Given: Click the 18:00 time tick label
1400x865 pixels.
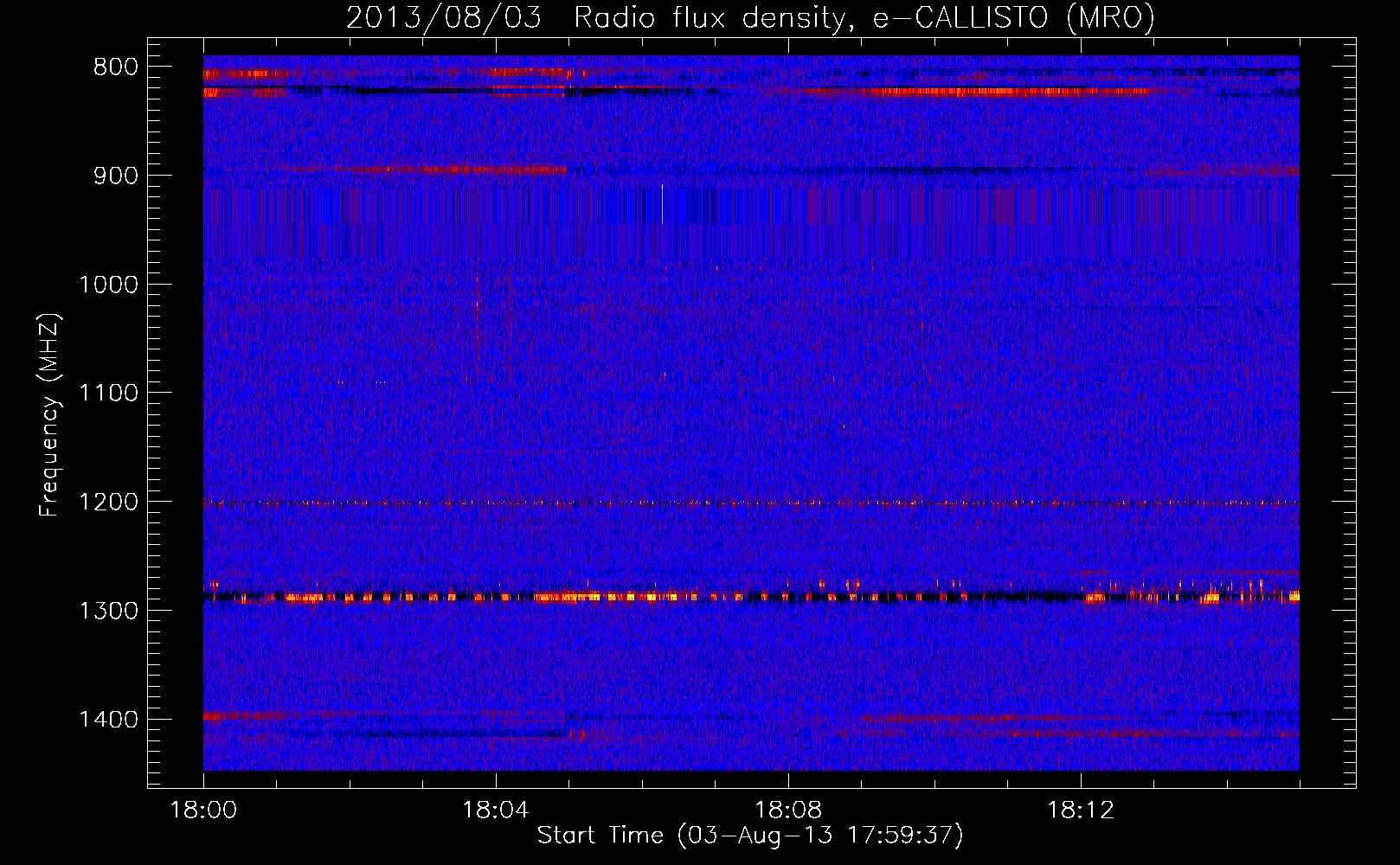Looking at the screenshot, I should [x=203, y=811].
